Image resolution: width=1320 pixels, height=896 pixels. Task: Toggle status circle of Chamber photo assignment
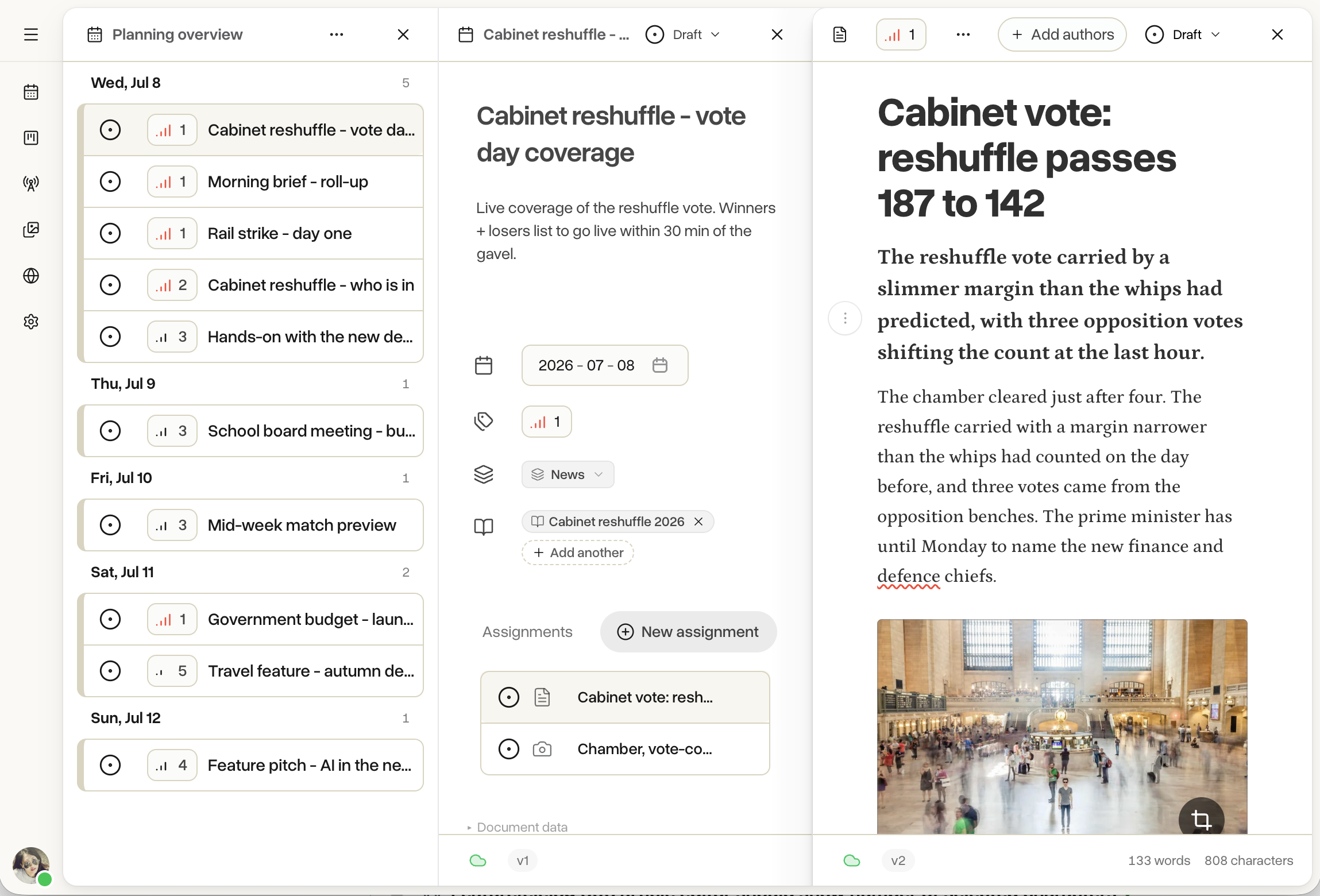(x=509, y=749)
